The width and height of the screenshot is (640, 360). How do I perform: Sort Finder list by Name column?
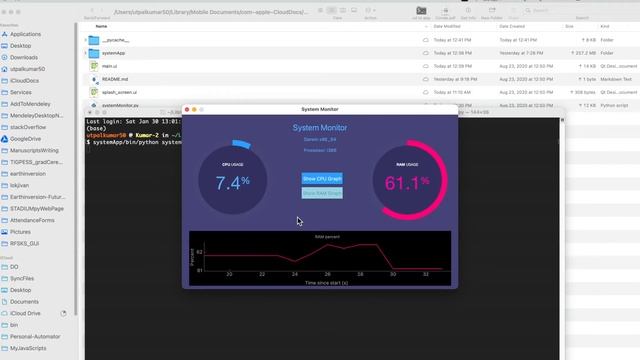pos(101,26)
